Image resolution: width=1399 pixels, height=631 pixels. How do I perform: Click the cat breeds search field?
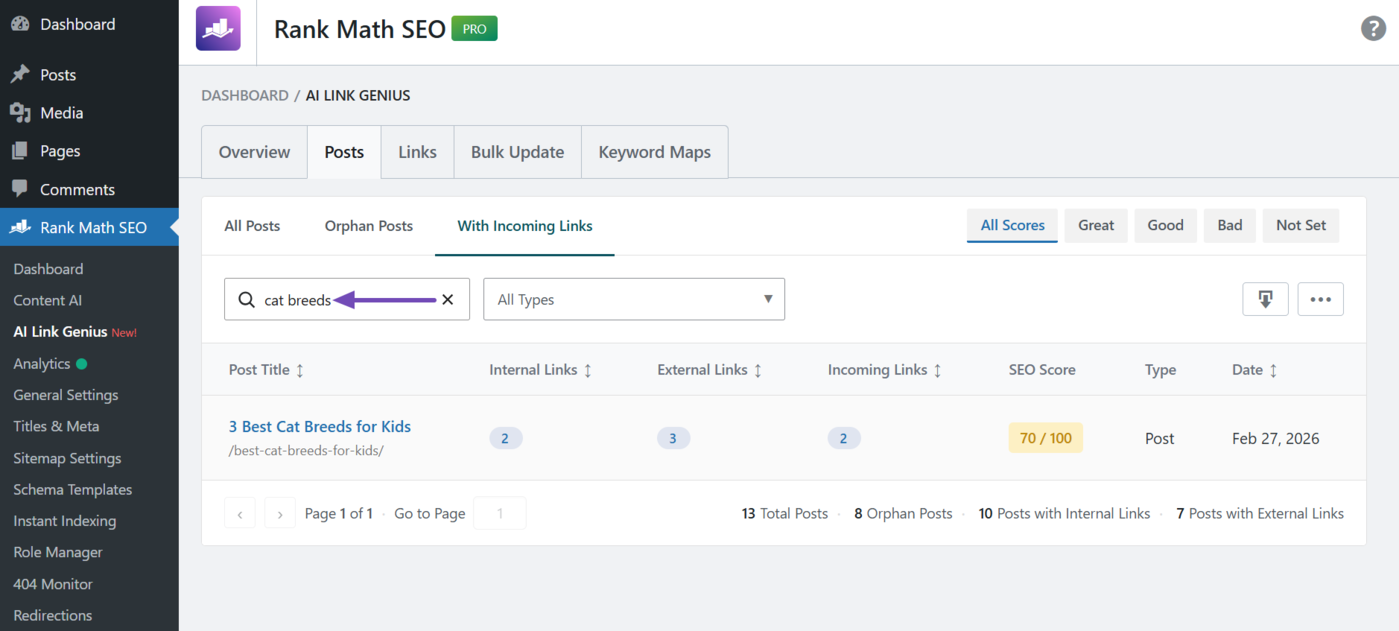(347, 299)
